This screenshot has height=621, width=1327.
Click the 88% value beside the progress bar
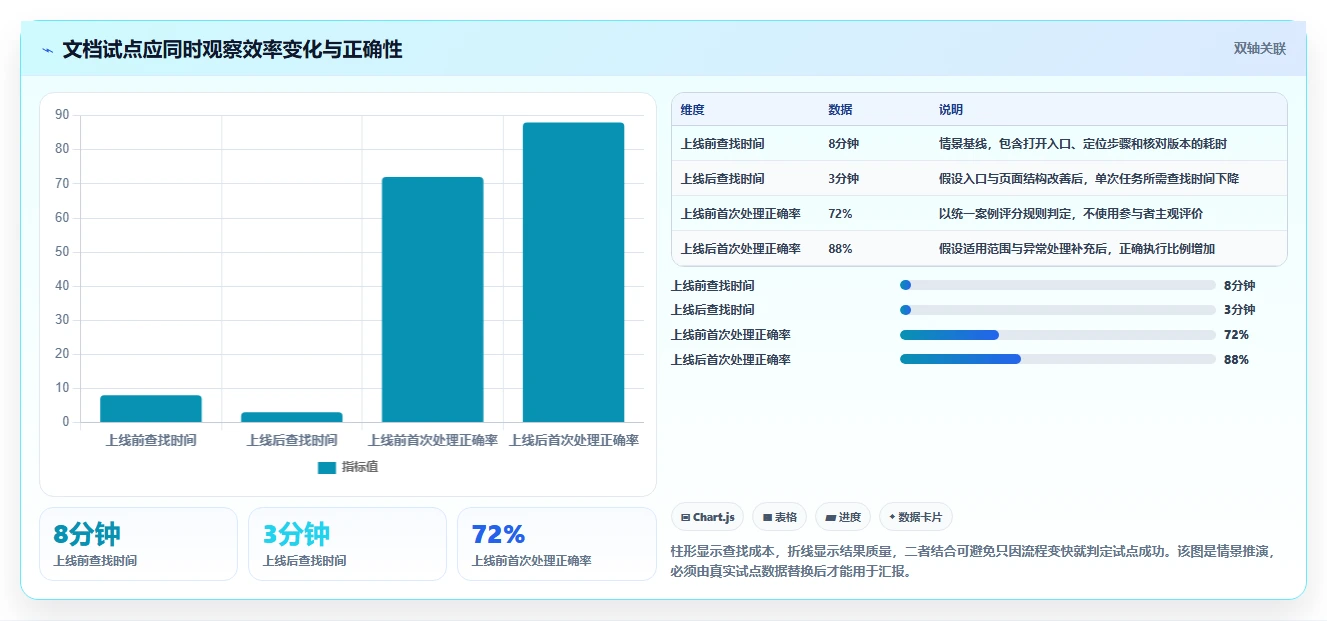click(x=1236, y=359)
